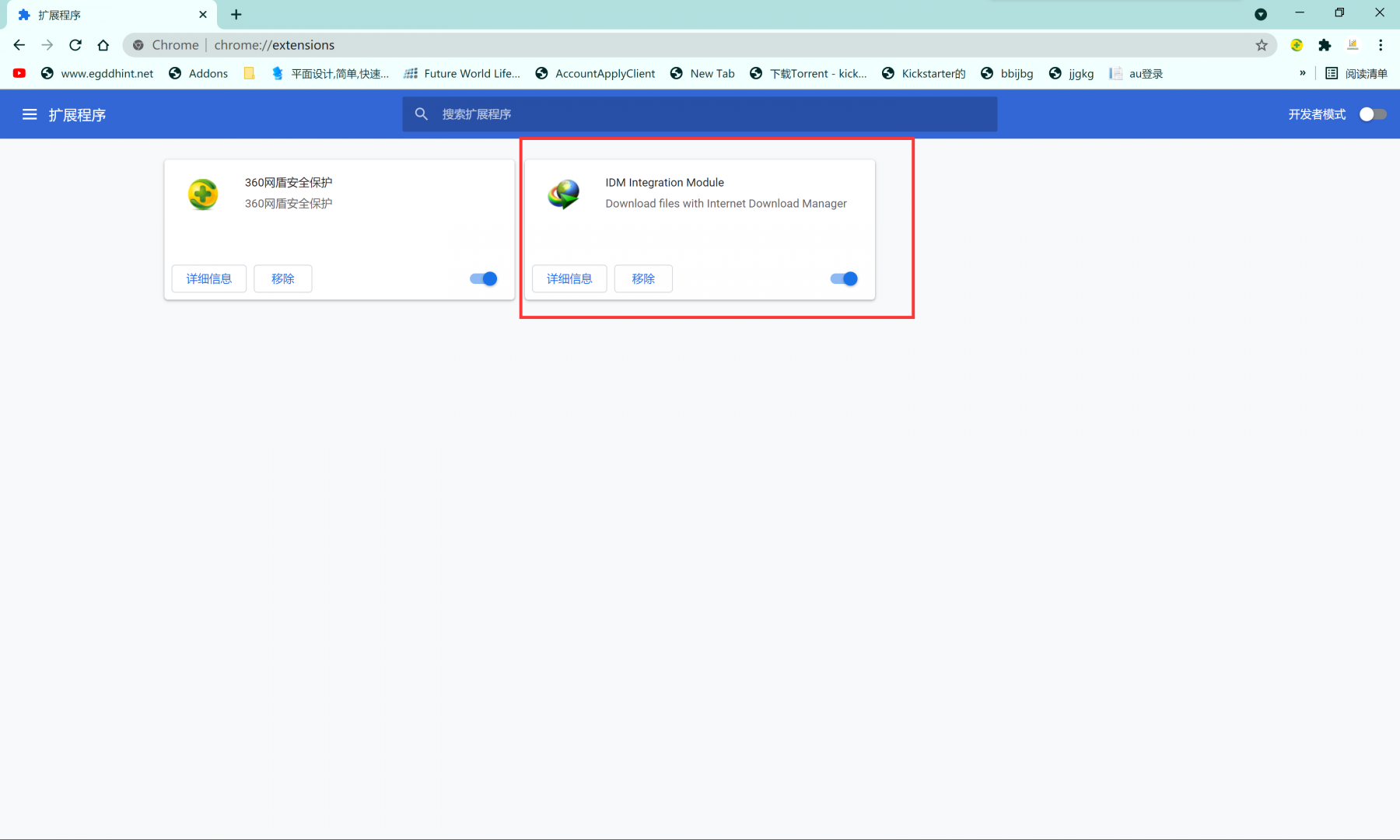Open the AccountApplyClient bookmark
Image resolution: width=1400 pixels, height=840 pixels.
pos(595,73)
